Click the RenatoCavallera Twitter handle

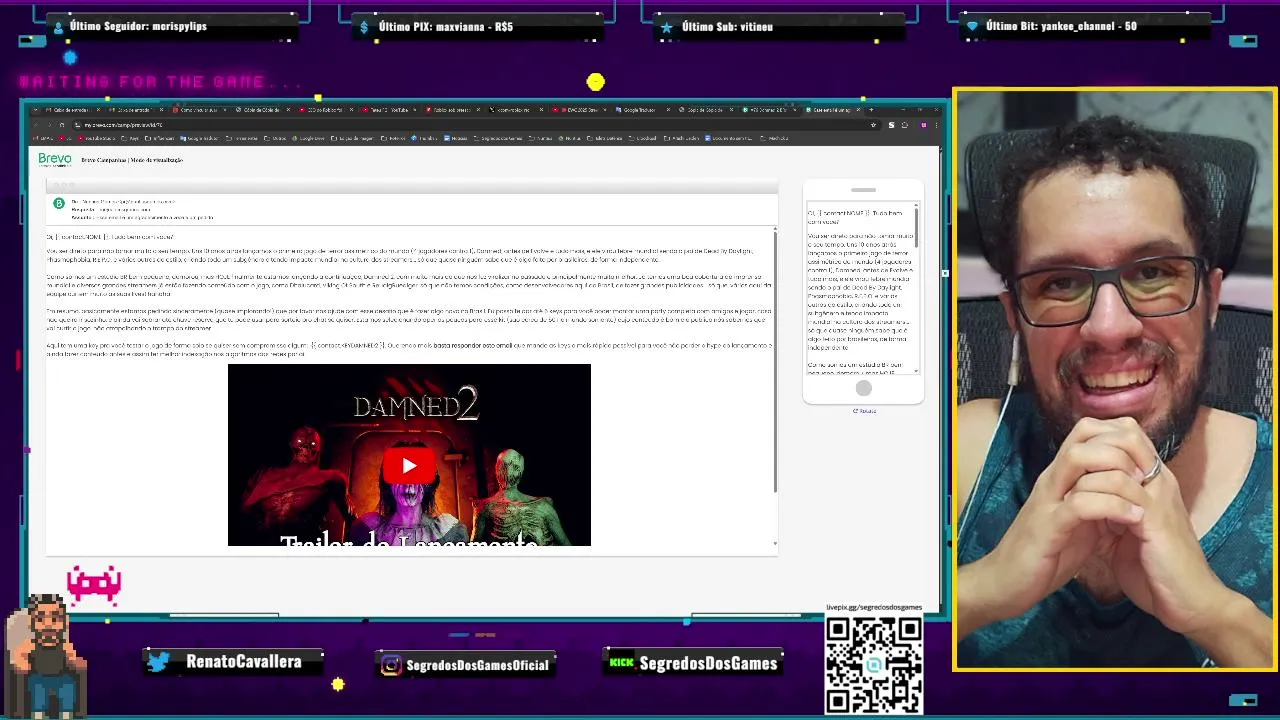pos(243,662)
